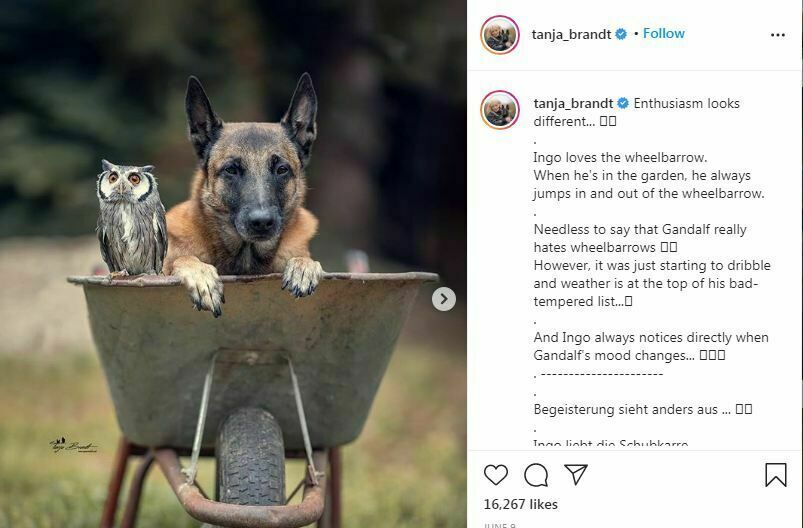Open comments with the speech bubble icon
This screenshot has width=803, height=528.
(x=536, y=475)
